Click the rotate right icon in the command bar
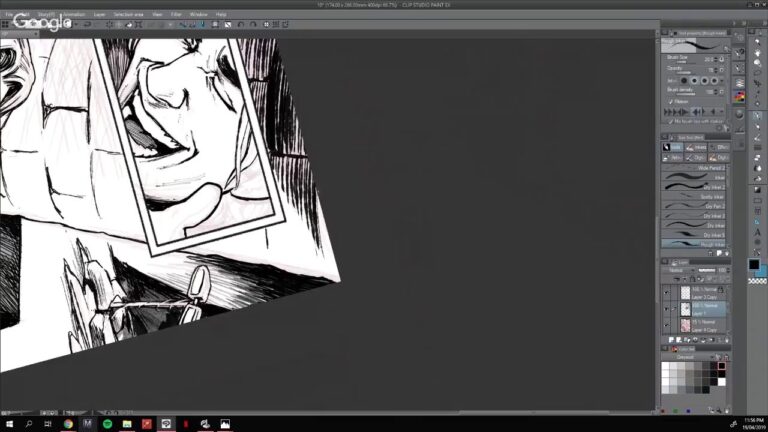 pyautogui.click(x=253, y=24)
